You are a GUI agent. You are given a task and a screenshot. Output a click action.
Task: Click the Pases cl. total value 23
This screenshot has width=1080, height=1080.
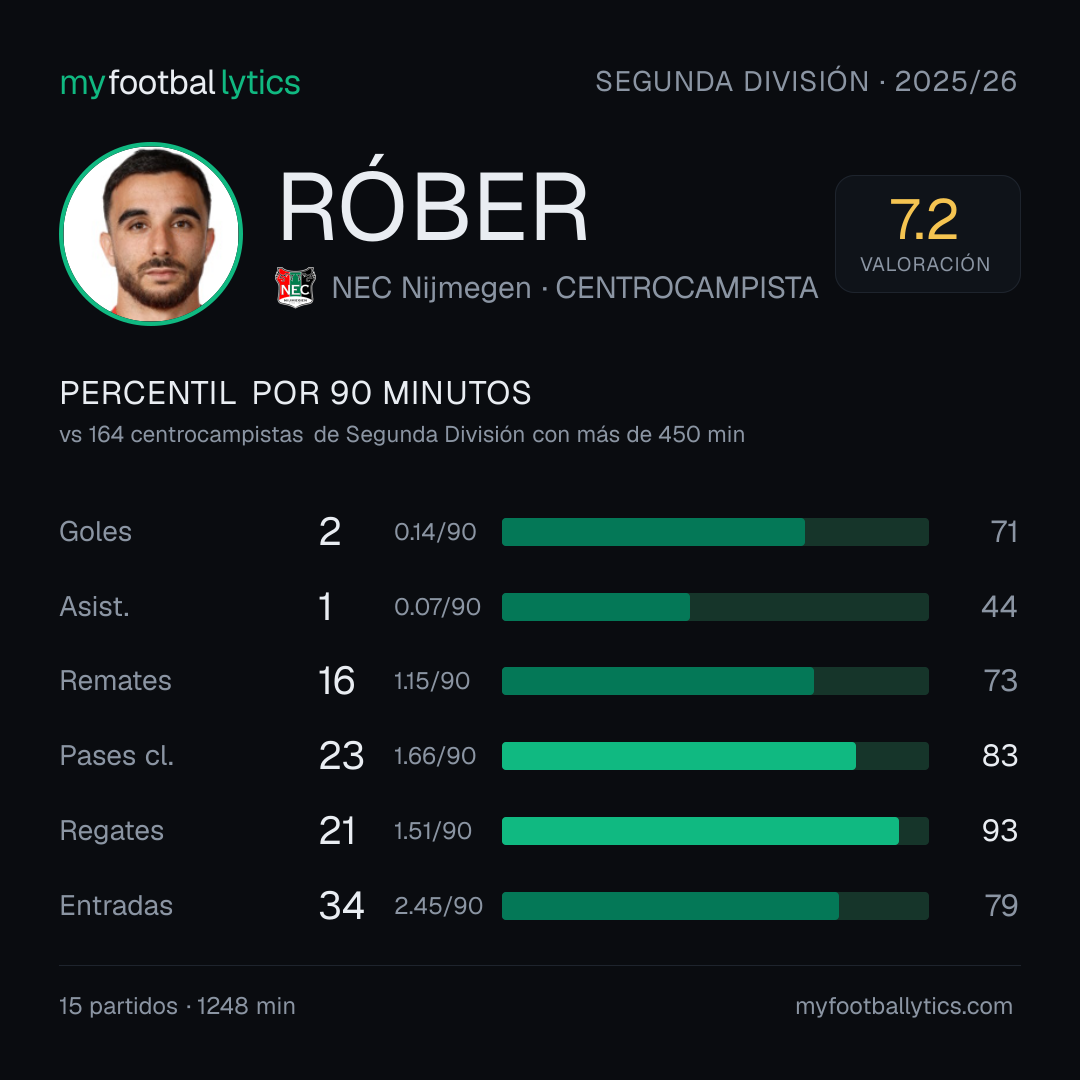pyautogui.click(x=341, y=756)
